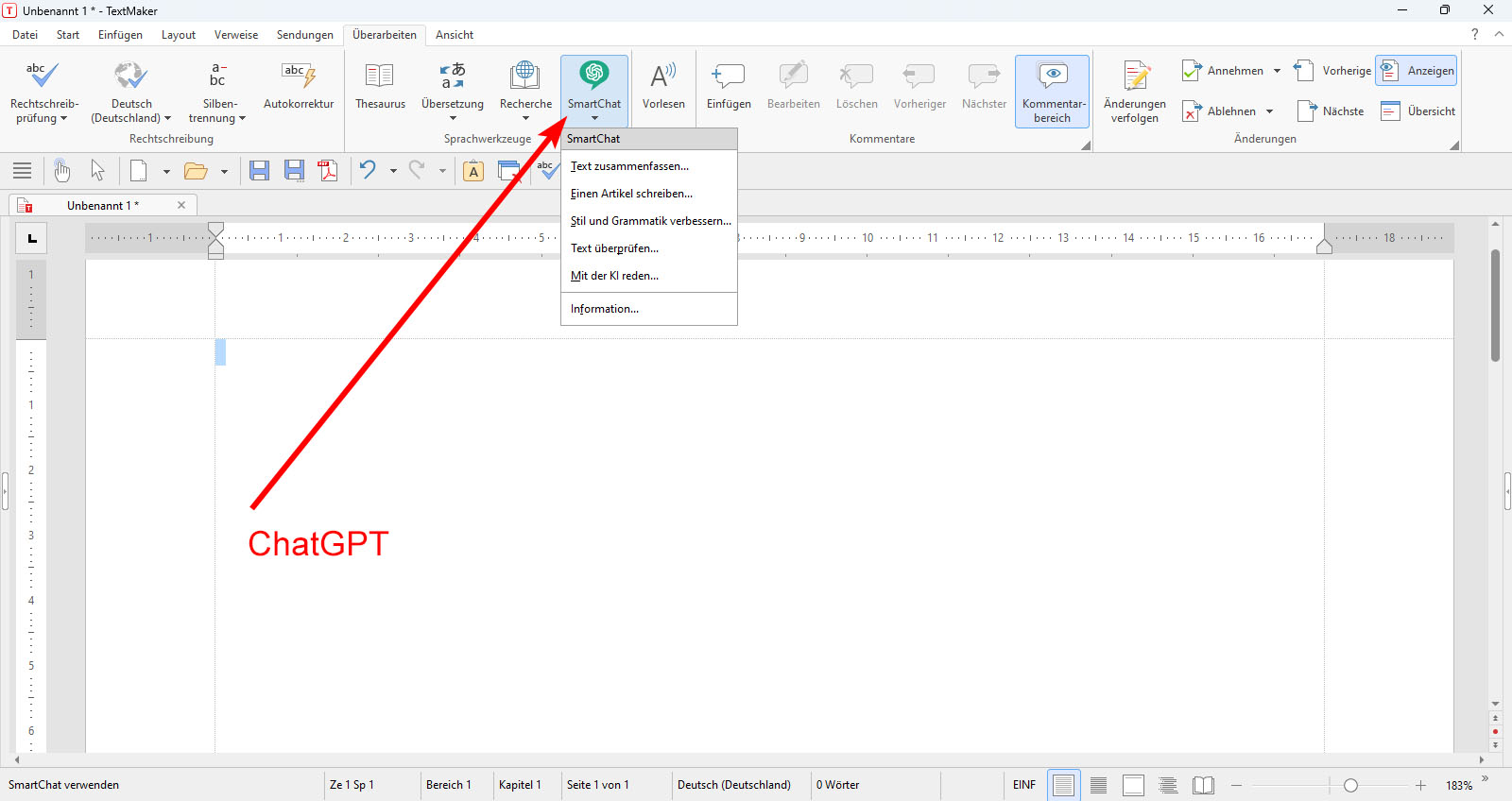The width and height of the screenshot is (1512, 801).
Task: Click the Autokorrektur icon
Action: pos(299,77)
